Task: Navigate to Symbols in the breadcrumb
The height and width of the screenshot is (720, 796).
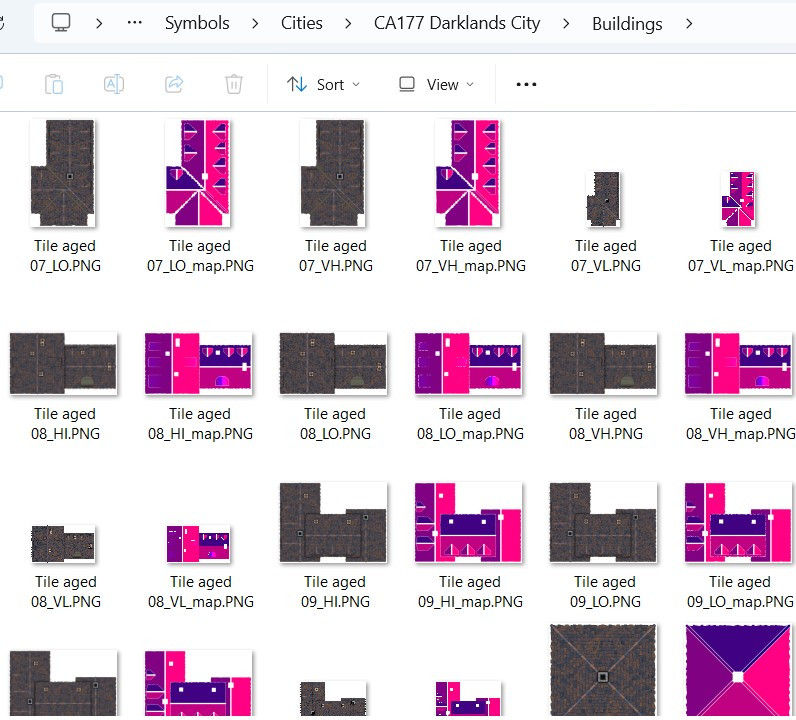Action: click(x=197, y=23)
